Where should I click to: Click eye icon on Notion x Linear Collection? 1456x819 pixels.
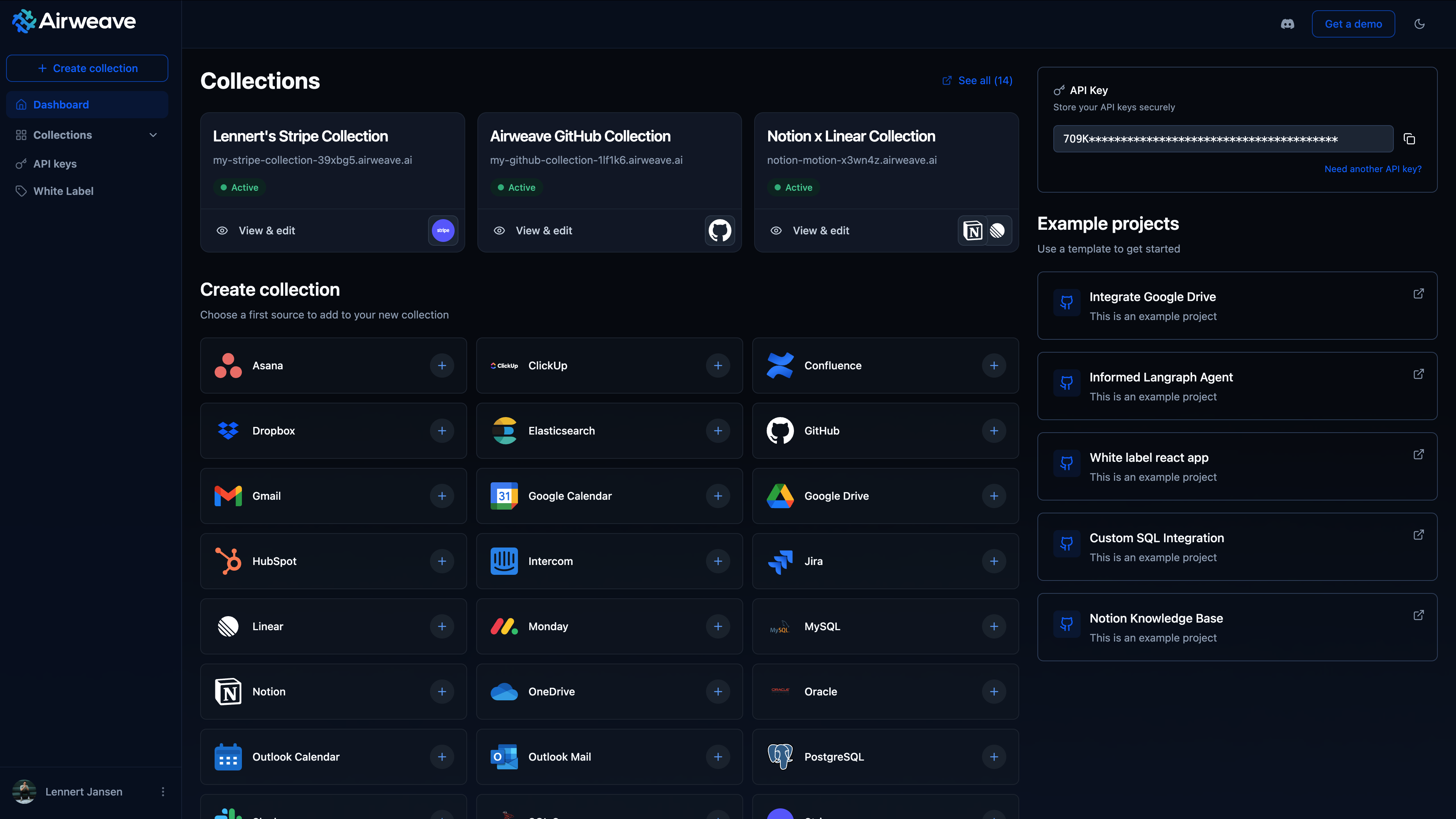pyautogui.click(x=776, y=231)
